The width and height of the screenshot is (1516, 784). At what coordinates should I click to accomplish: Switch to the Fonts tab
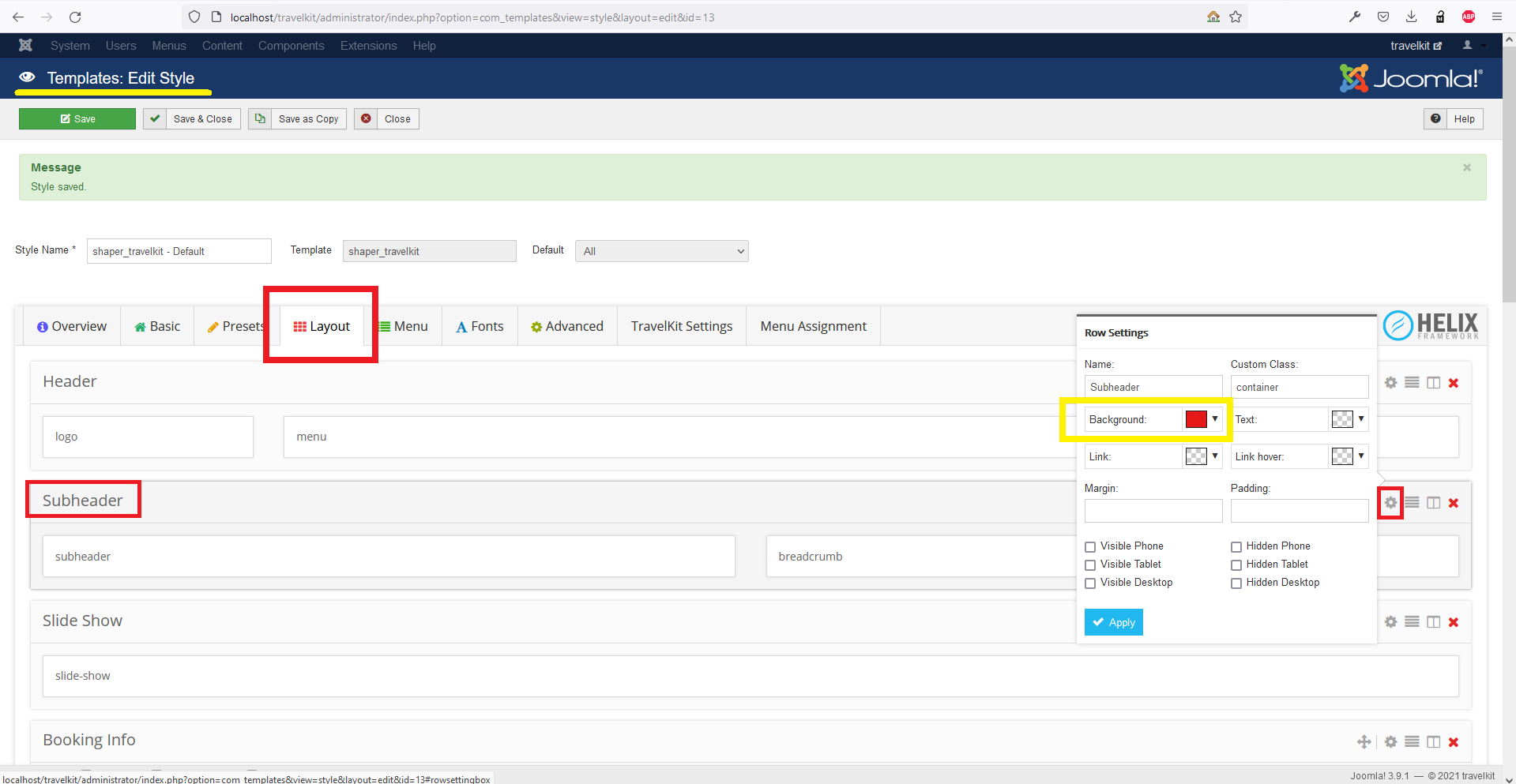click(x=480, y=327)
